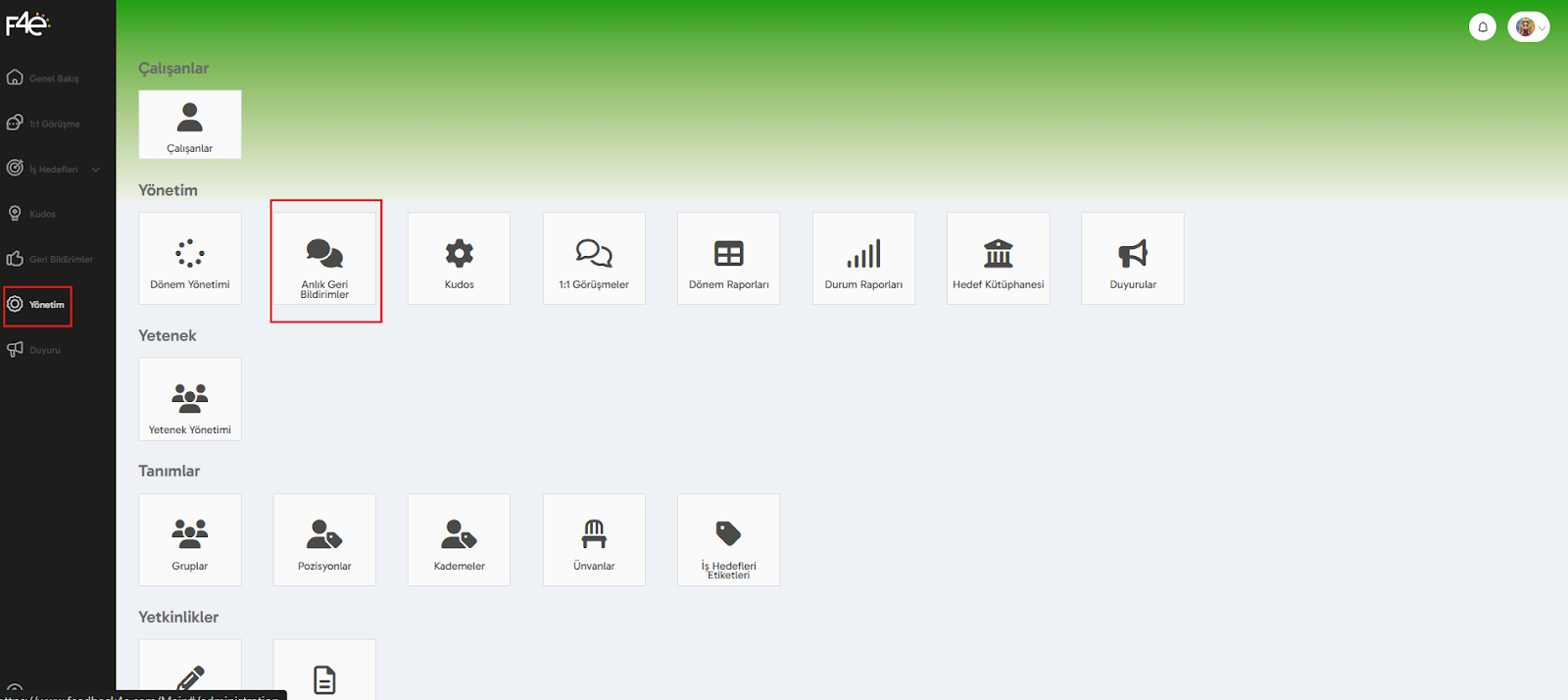1568x700 pixels.
Task: Open Yetenek Yönetimi tile
Action: tap(190, 399)
